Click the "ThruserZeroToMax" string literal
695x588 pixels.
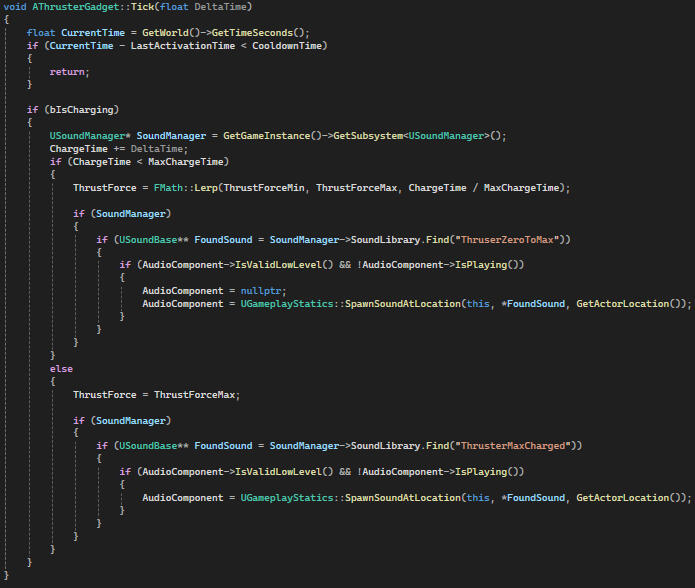514,239
